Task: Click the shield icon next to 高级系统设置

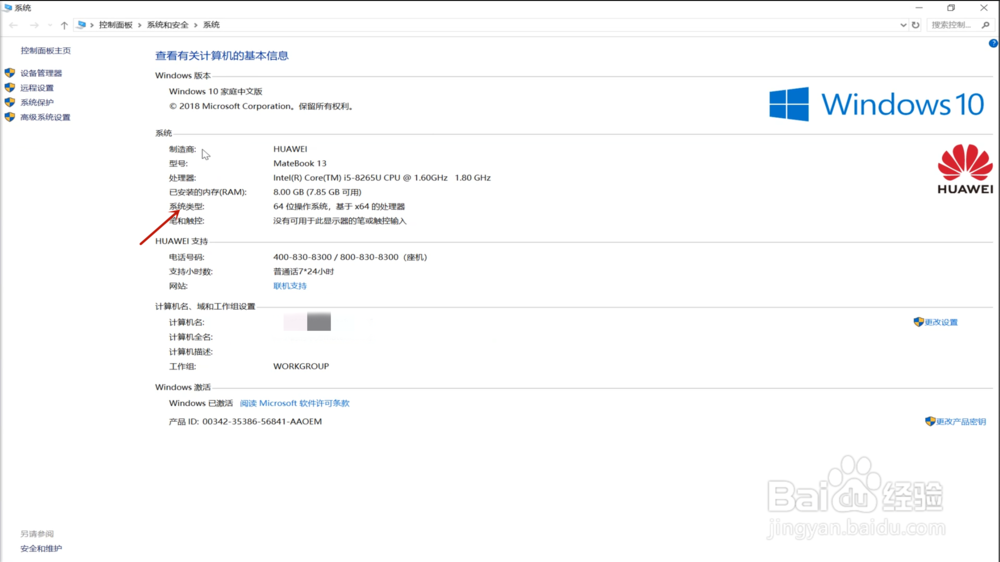Action: [10, 117]
